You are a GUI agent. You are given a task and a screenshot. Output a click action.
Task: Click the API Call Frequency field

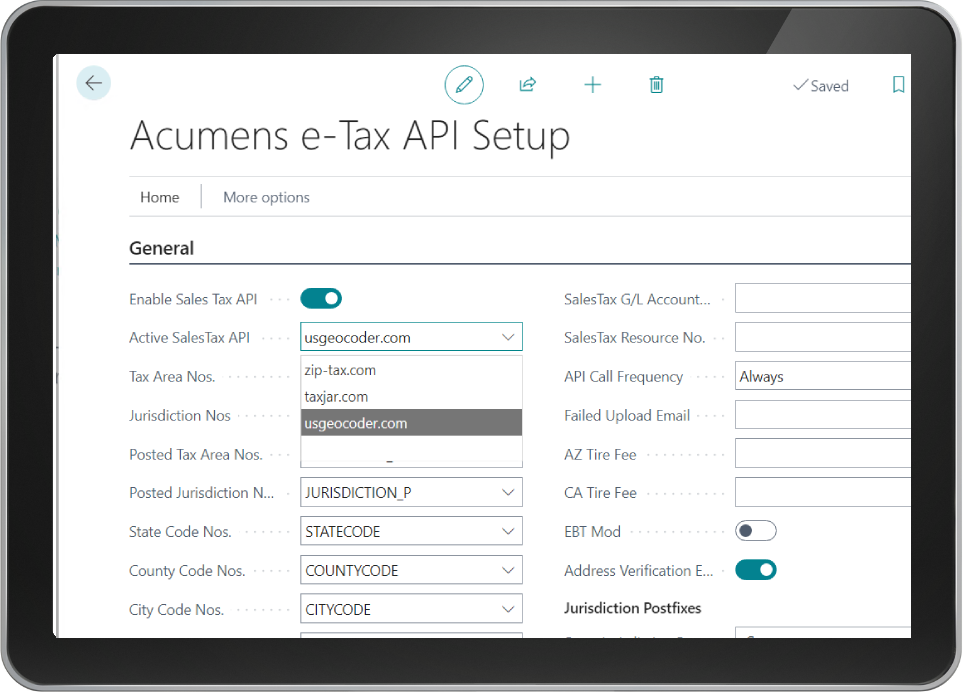point(823,376)
